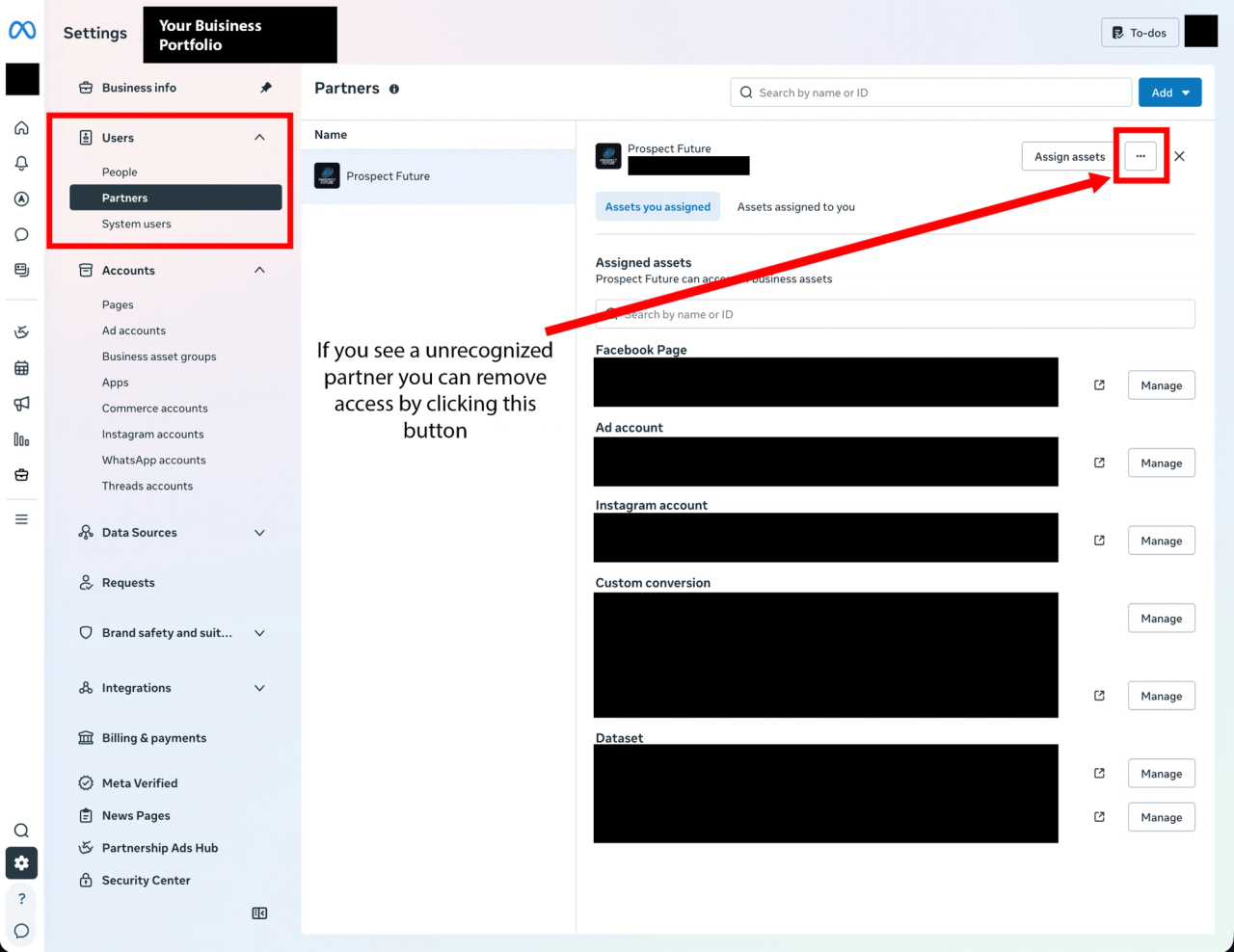Click the megaphone ads icon

tap(21, 404)
